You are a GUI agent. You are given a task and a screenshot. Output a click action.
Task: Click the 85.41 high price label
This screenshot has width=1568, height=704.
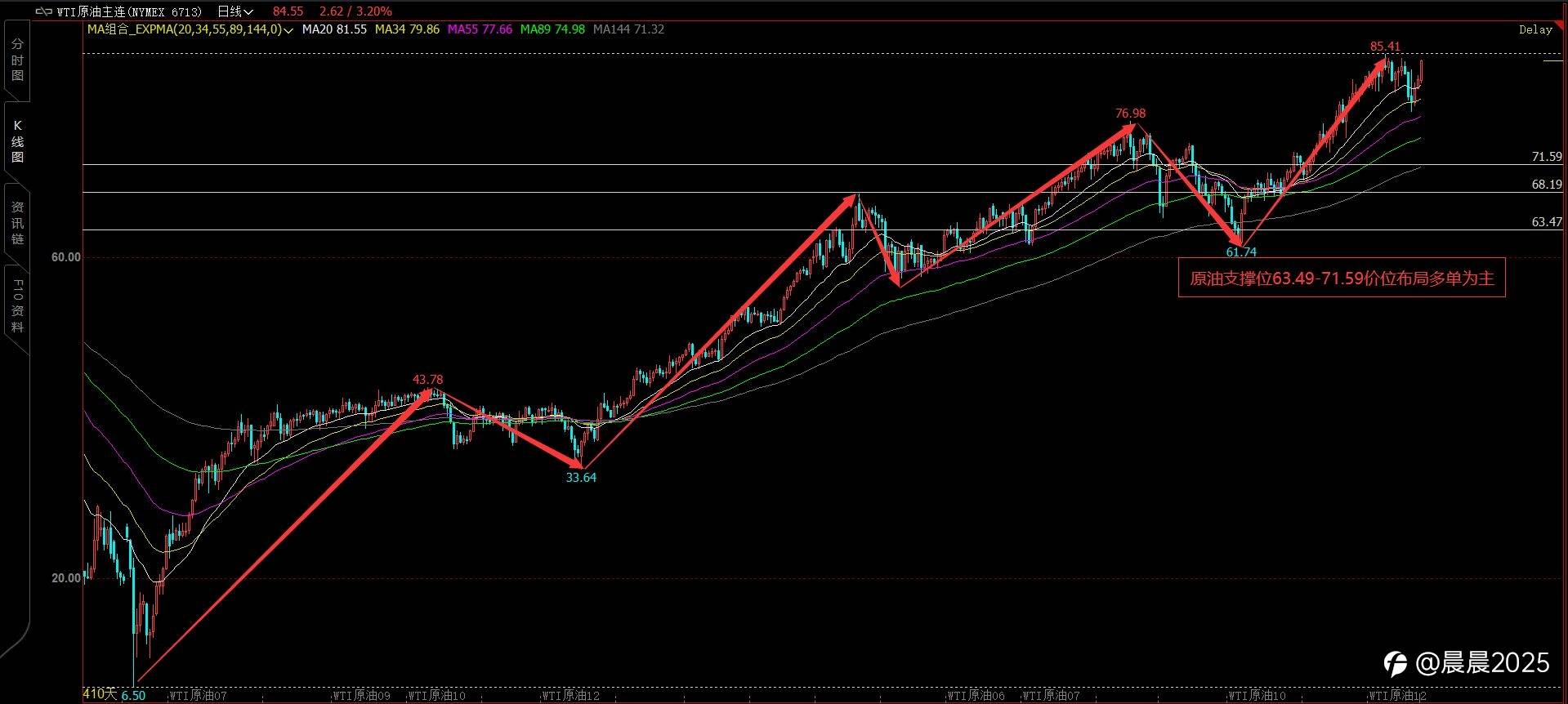(x=1385, y=47)
